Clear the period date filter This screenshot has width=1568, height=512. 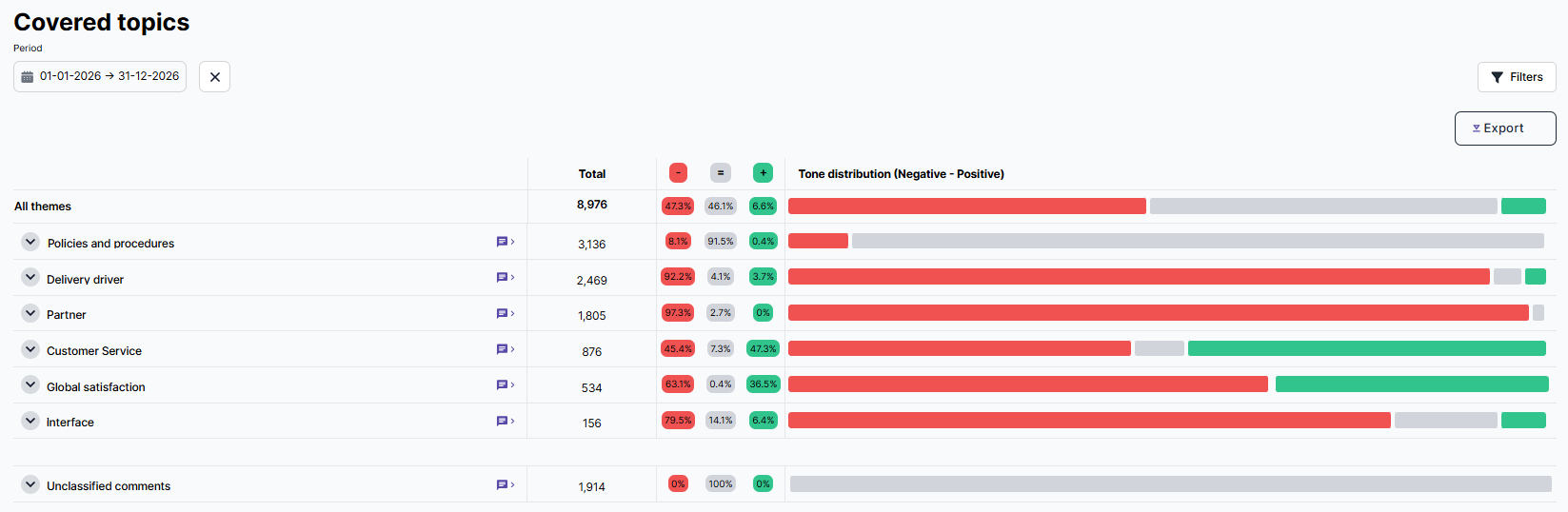click(x=214, y=77)
